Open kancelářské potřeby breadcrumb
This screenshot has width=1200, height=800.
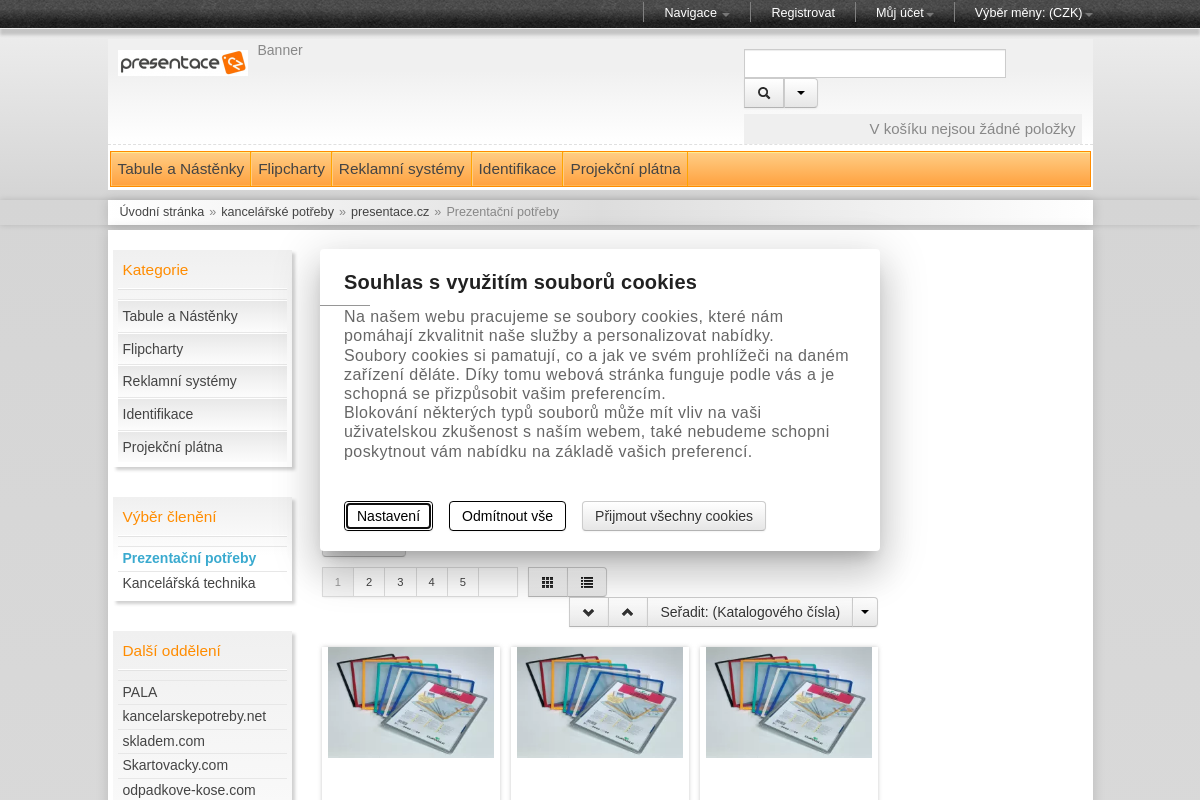[277, 212]
